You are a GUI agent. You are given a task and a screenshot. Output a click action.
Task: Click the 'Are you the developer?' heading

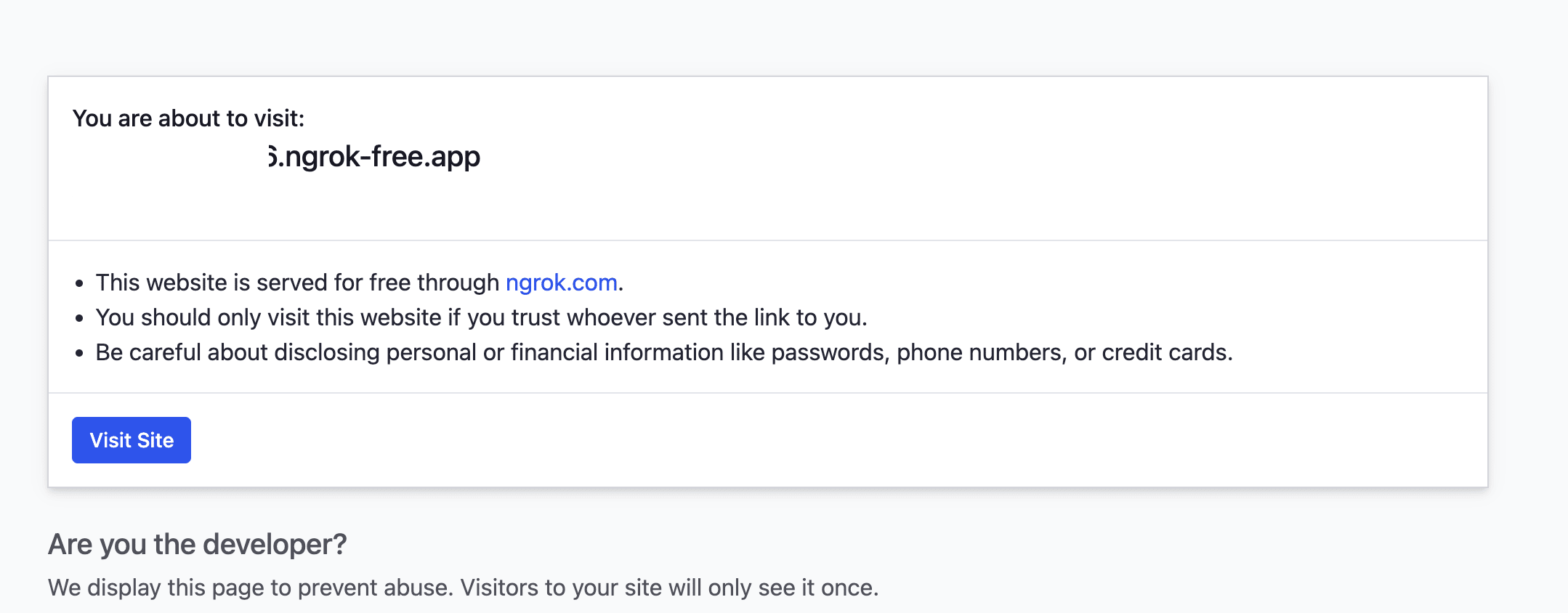pos(197,544)
